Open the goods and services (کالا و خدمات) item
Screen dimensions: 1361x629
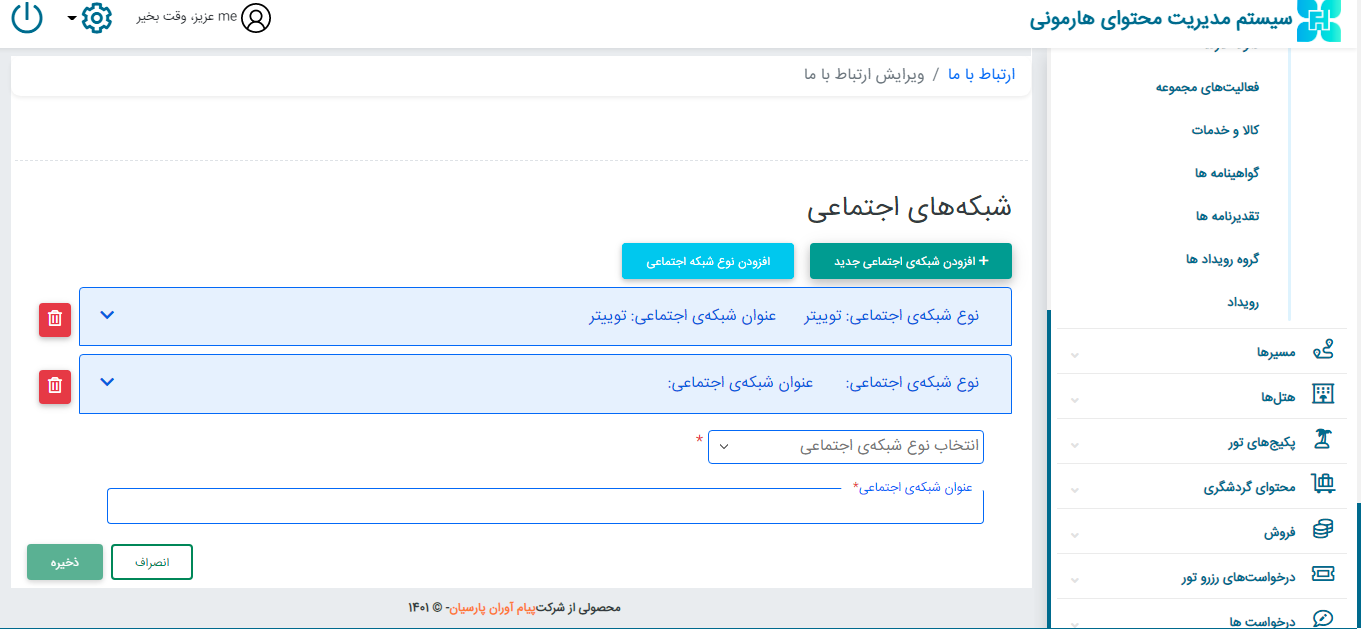[x=1224, y=130]
